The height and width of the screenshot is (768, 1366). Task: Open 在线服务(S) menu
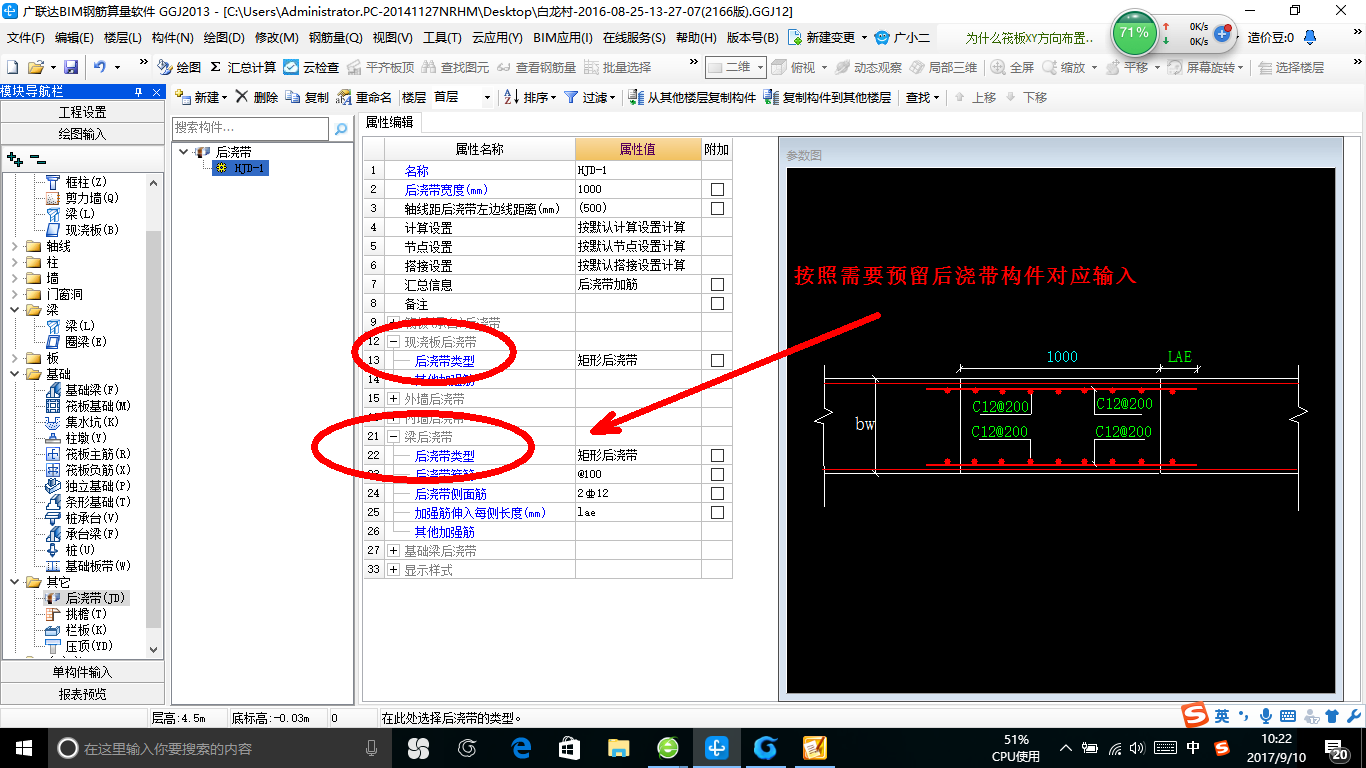[634, 38]
